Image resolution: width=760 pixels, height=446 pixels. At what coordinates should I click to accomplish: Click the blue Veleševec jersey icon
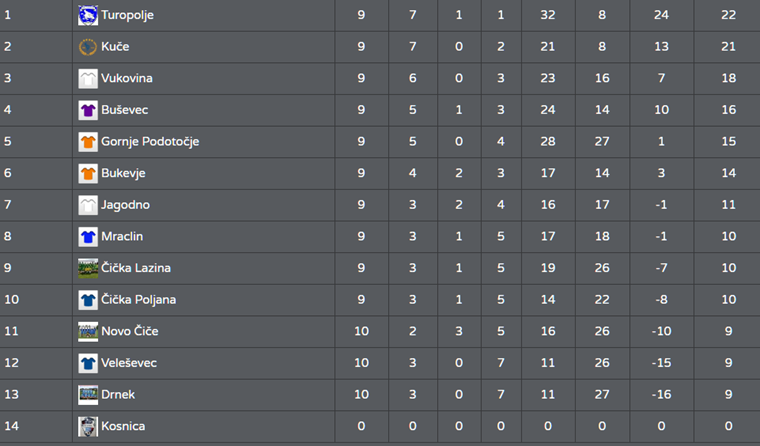88,363
